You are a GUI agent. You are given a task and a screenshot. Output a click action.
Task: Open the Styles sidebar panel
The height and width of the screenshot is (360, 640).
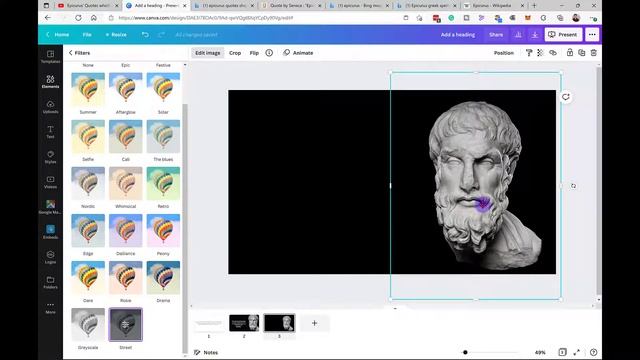50,157
